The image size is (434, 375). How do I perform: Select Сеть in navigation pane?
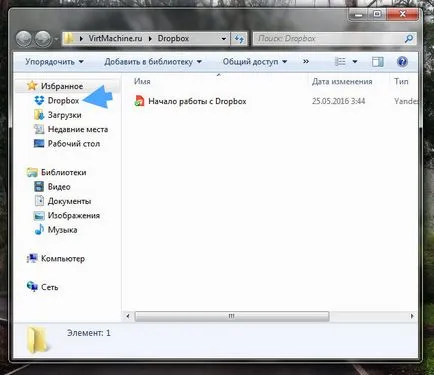pyautogui.click(x=49, y=287)
